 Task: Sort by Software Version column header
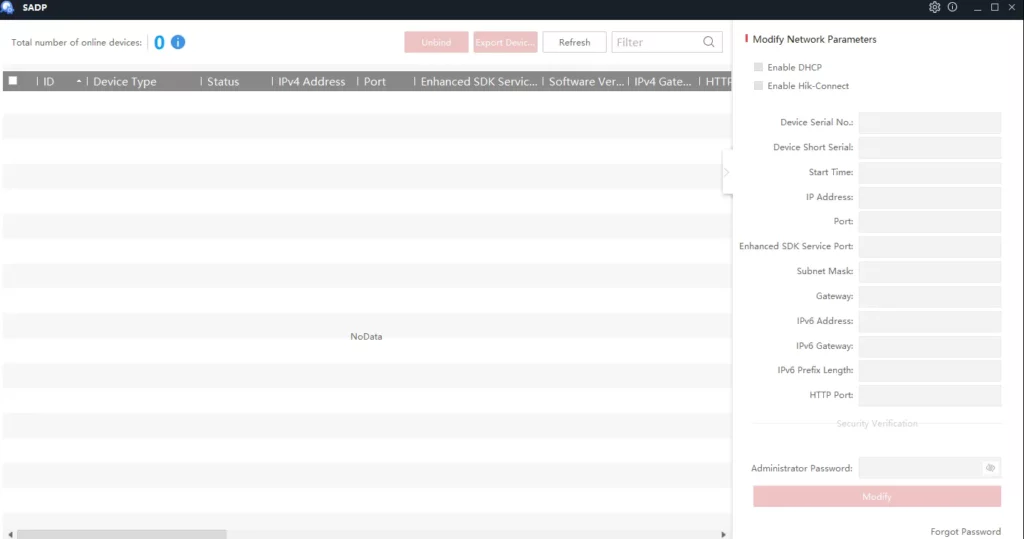586,81
